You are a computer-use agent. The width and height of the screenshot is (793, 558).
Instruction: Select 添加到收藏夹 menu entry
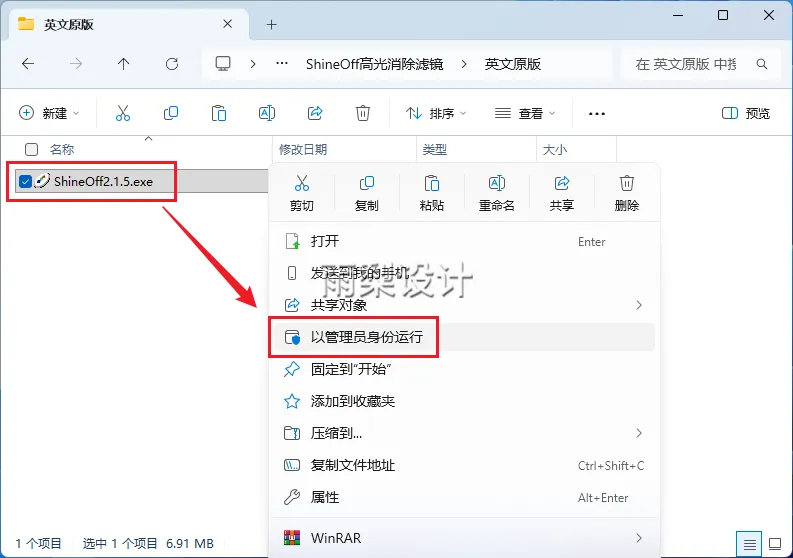pyautogui.click(x=463, y=401)
